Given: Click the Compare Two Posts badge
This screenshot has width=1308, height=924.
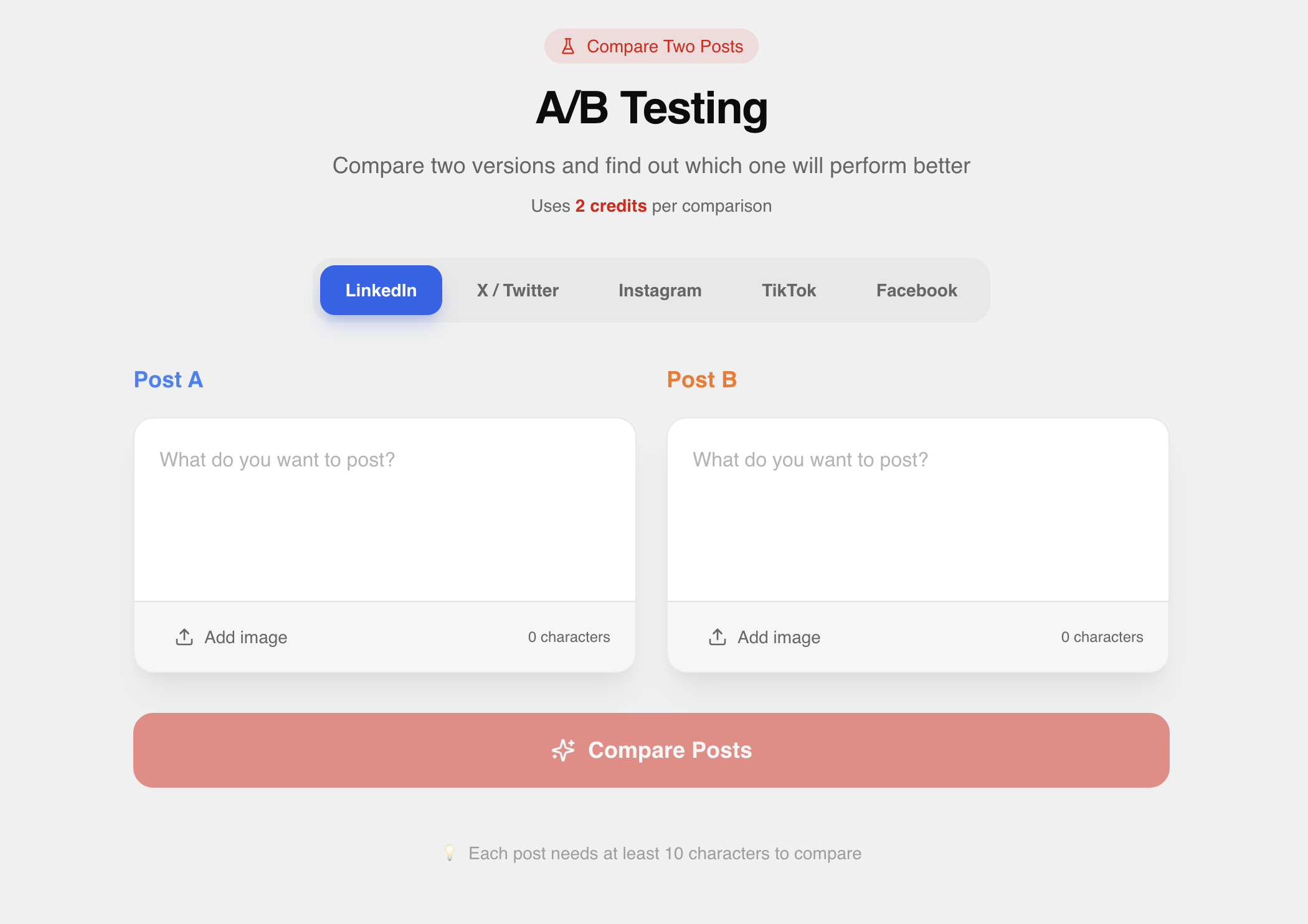Looking at the screenshot, I should tap(652, 45).
